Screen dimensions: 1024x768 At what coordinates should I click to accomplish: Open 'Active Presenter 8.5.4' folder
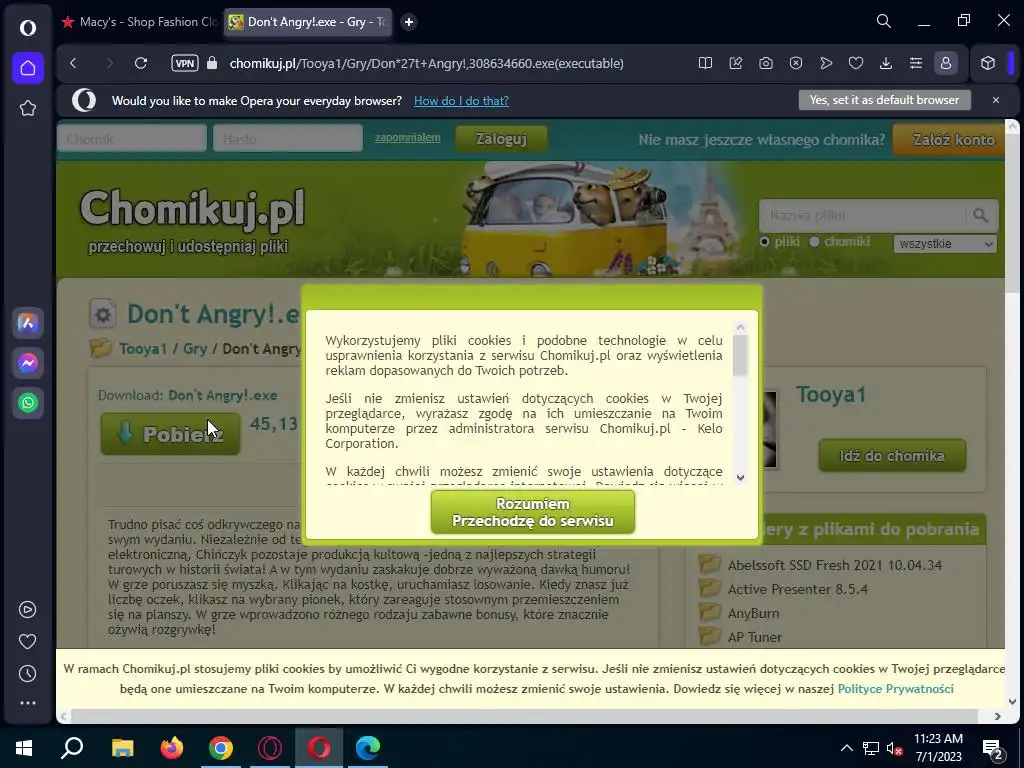[798, 589]
